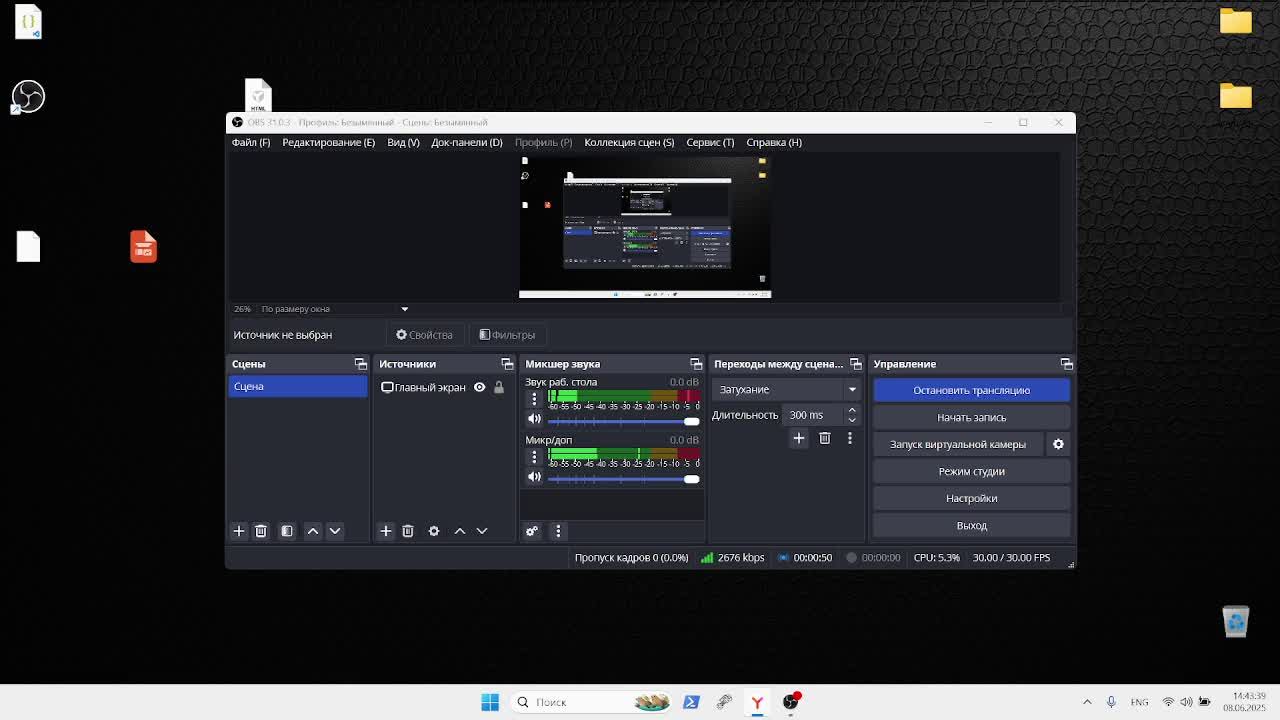Open advanced audio properties gear in mixer

coord(532,531)
